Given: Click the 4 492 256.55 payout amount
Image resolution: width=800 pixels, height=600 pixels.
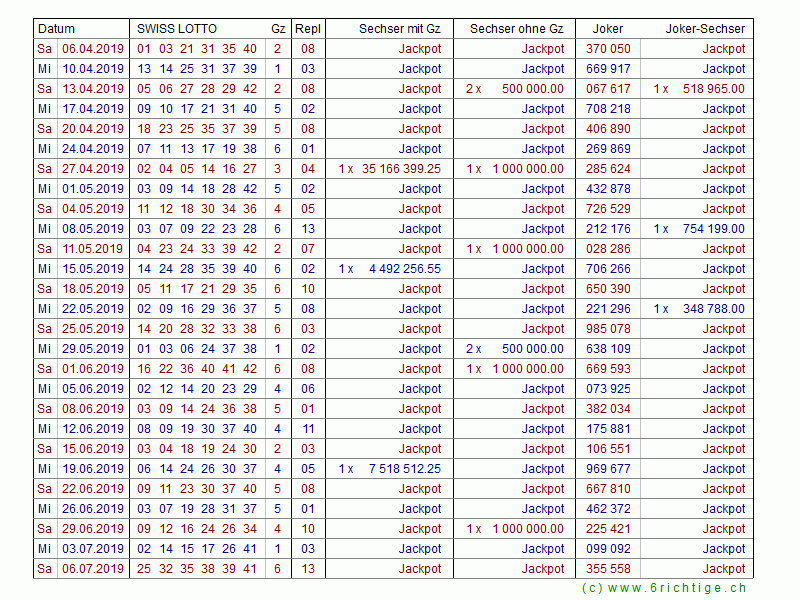Looking at the screenshot, I should click(404, 269).
